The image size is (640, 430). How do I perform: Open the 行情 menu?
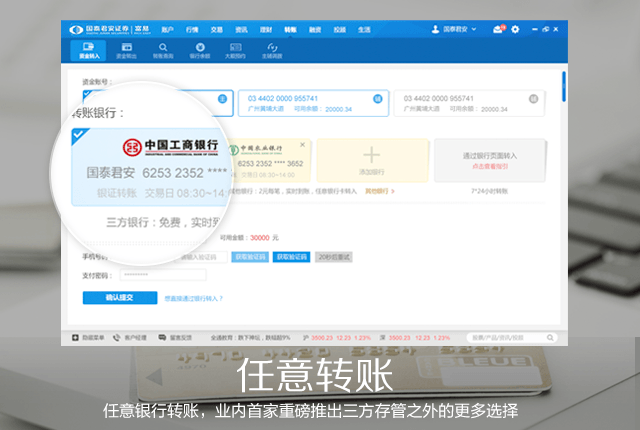point(192,29)
